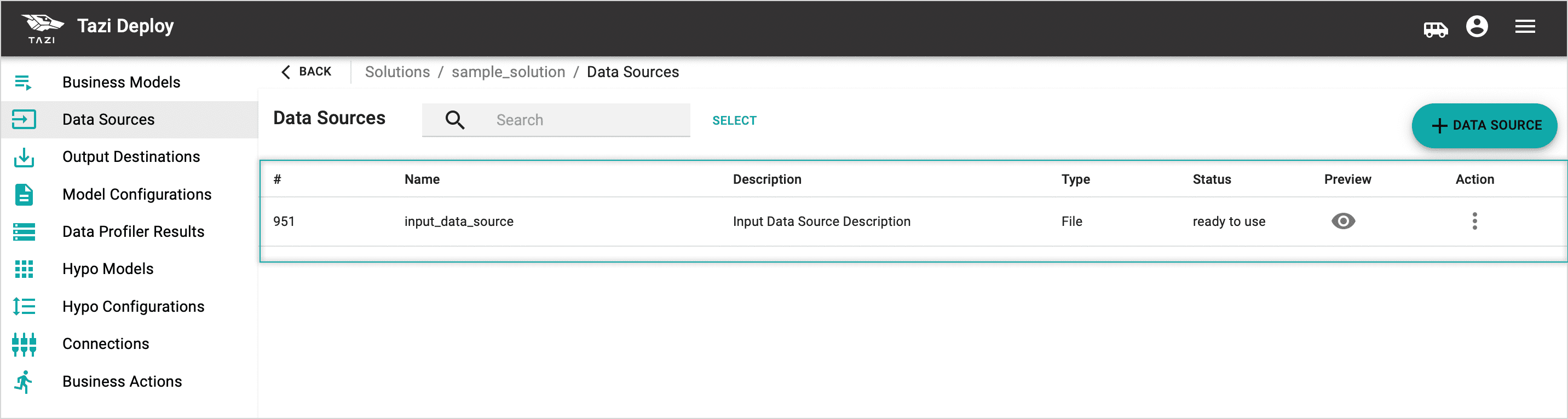Click the Action column header
This screenshot has height=419, width=1568.
point(1474,179)
